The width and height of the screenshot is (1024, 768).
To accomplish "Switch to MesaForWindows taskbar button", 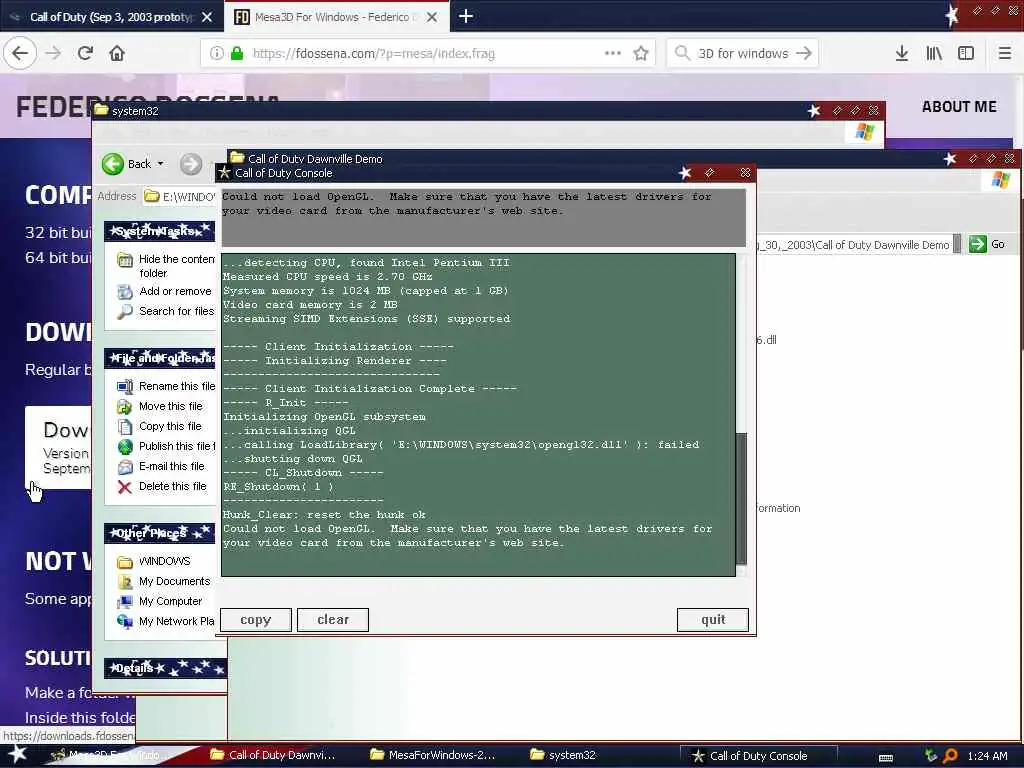I will tap(433, 755).
